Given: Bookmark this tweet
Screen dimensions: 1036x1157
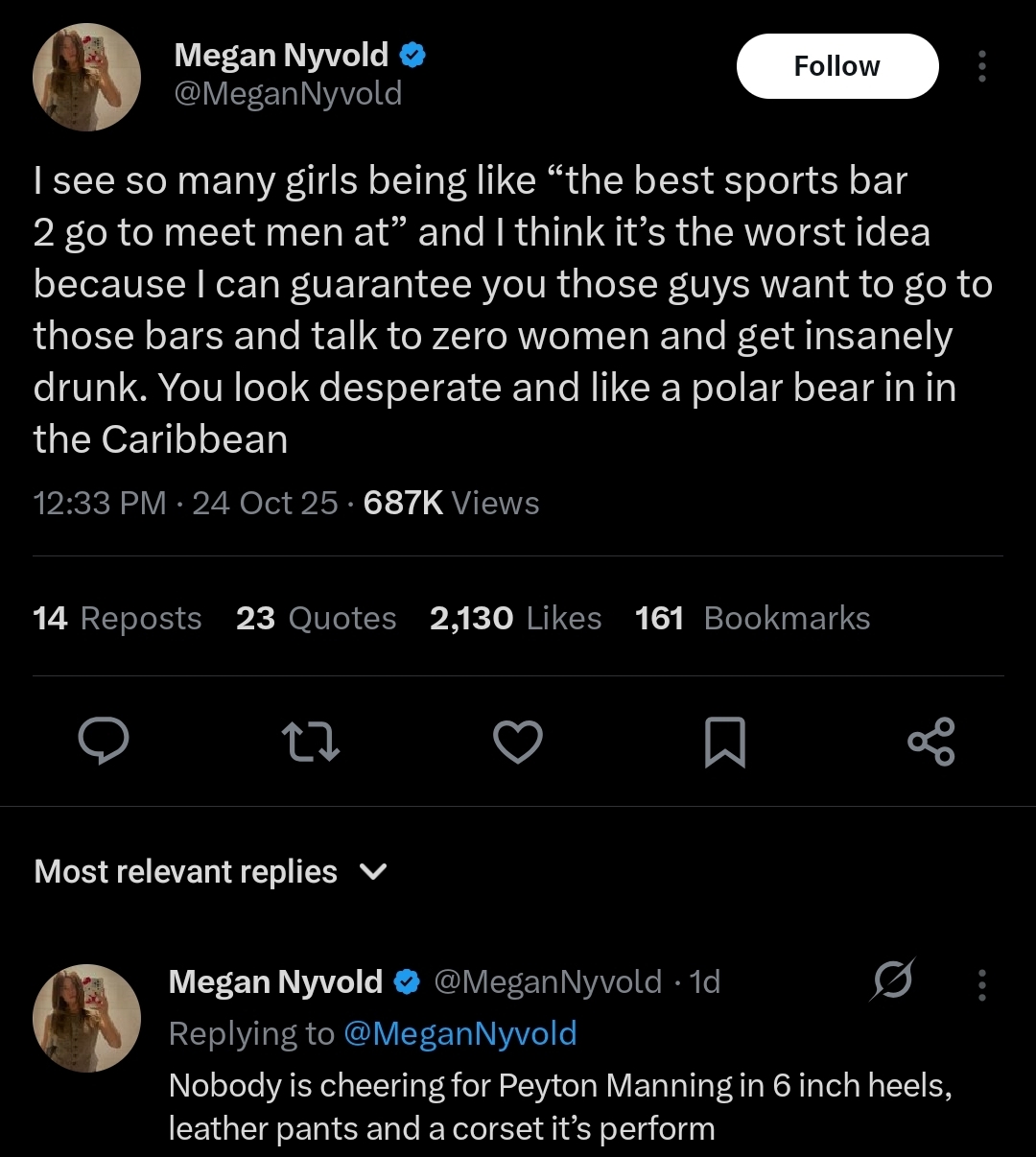Looking at the screenshot, I should 725,743.
